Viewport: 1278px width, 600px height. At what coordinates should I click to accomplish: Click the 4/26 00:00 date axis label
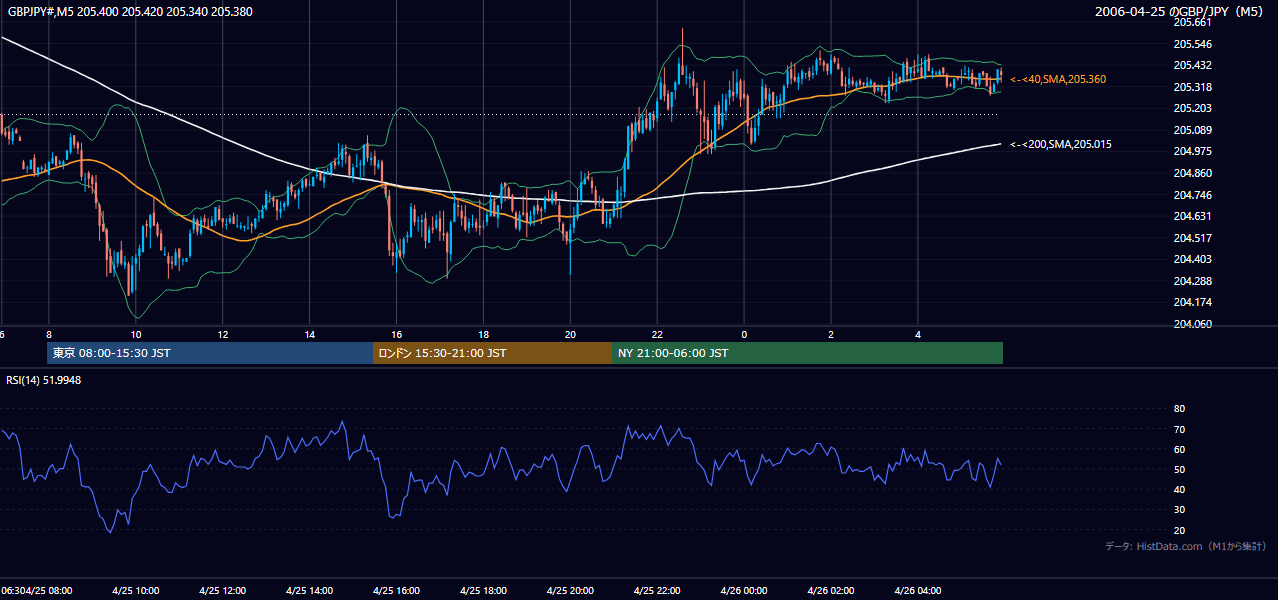coord(744,590)
